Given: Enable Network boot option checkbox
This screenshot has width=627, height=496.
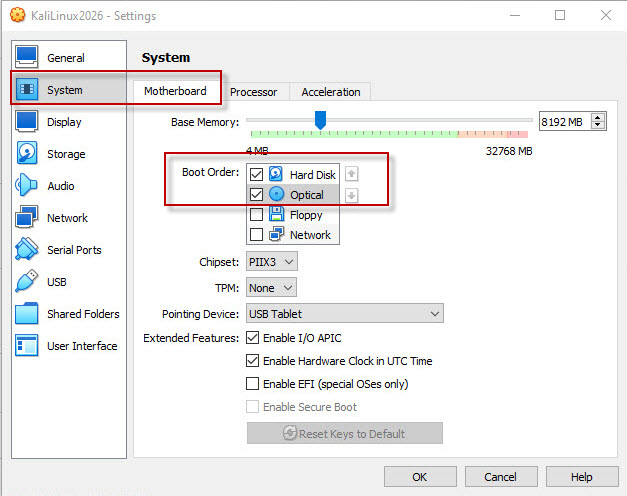Looking at the screenshot, I should [x=256, y=234].
